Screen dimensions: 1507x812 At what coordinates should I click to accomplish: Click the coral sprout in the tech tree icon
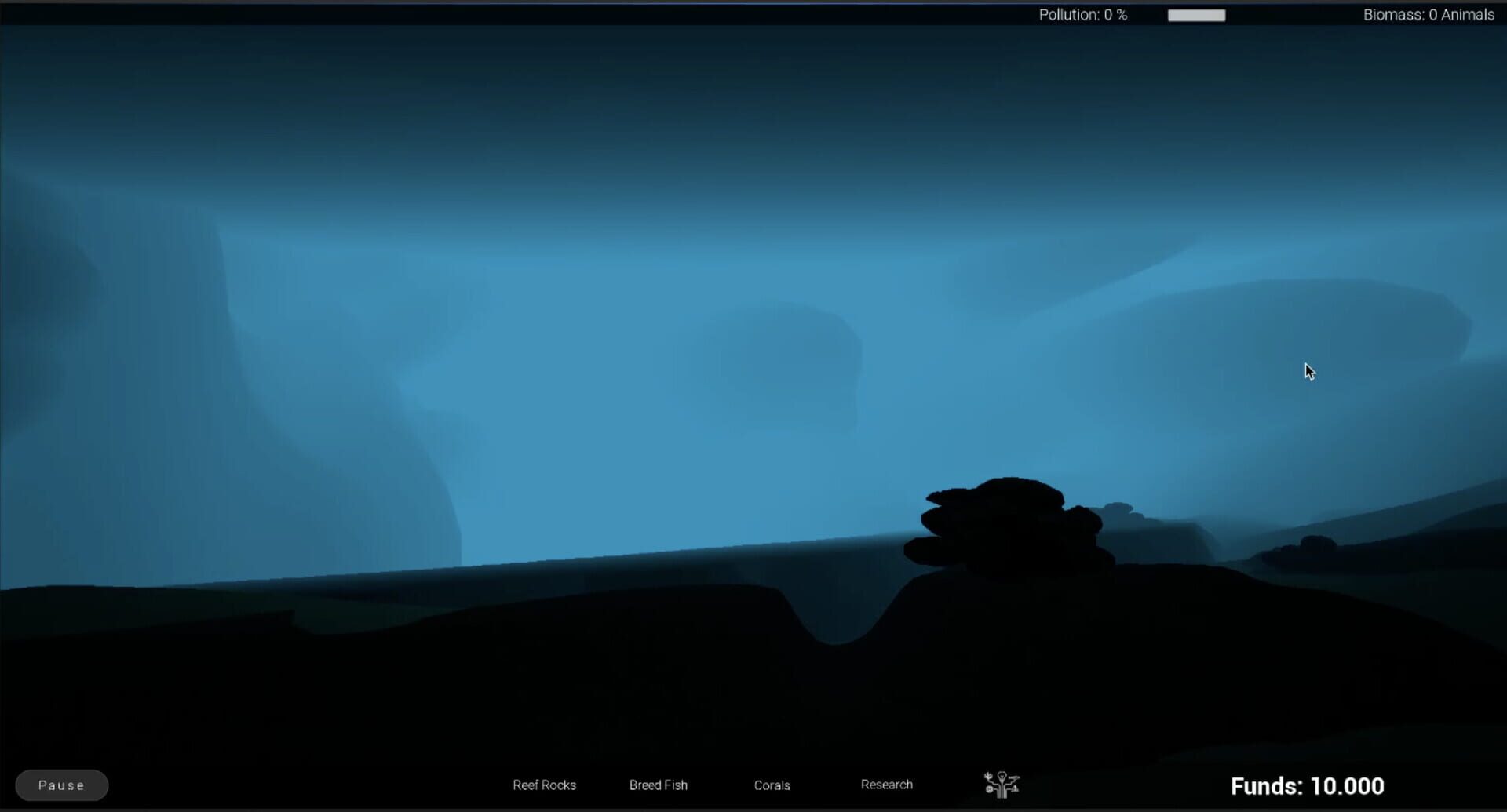click(x=988, y=775)
